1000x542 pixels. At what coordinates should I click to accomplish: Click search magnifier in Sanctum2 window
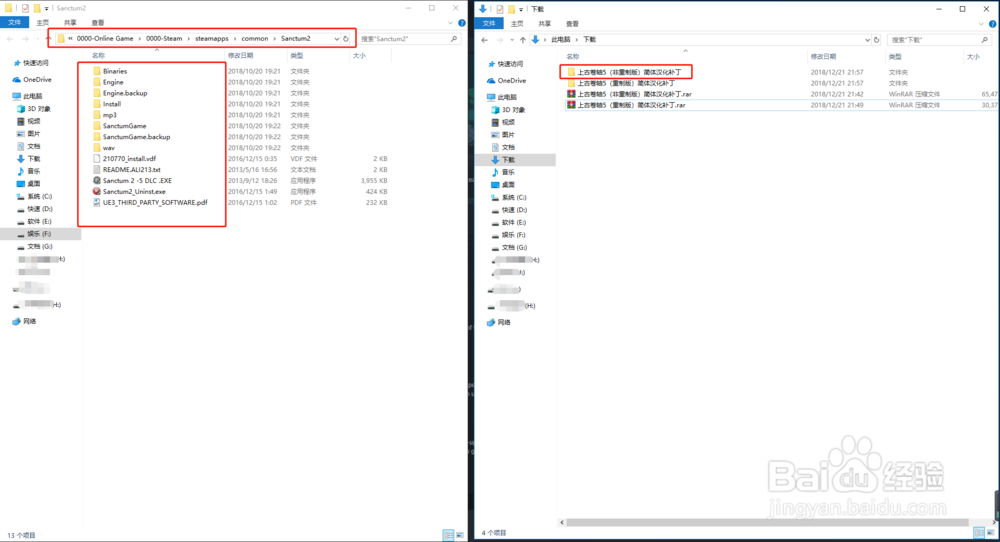click(454, 39)
